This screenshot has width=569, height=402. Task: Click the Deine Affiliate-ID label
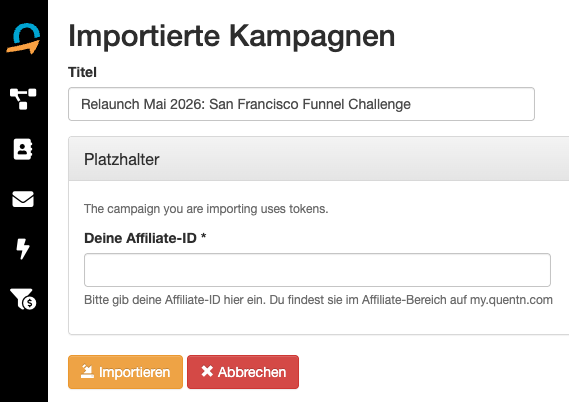click(140, 238)
